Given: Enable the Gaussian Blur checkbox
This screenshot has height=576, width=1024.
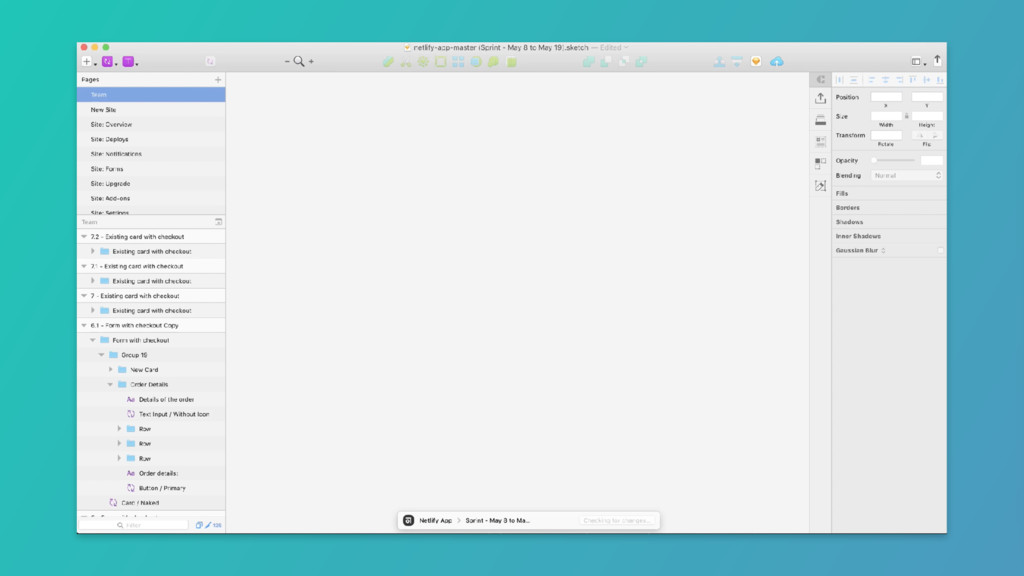Looking at the screenshot, I should click(x=940, y=250).
